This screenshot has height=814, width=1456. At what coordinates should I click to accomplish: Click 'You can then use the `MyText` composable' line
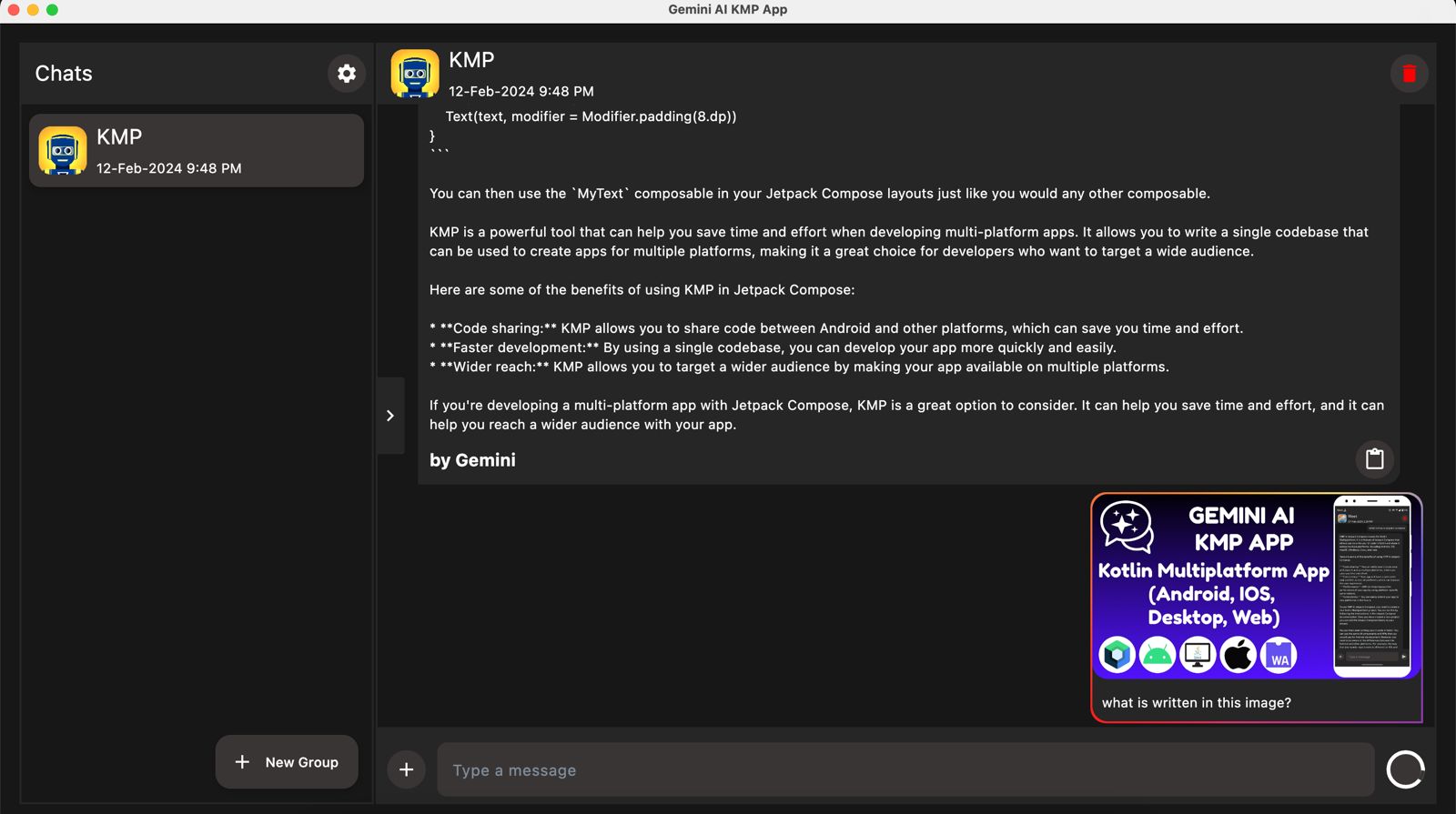tap(820, 194)
